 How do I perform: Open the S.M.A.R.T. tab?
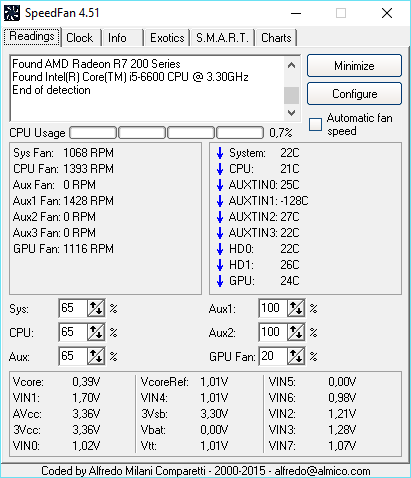tap(222, 38)
